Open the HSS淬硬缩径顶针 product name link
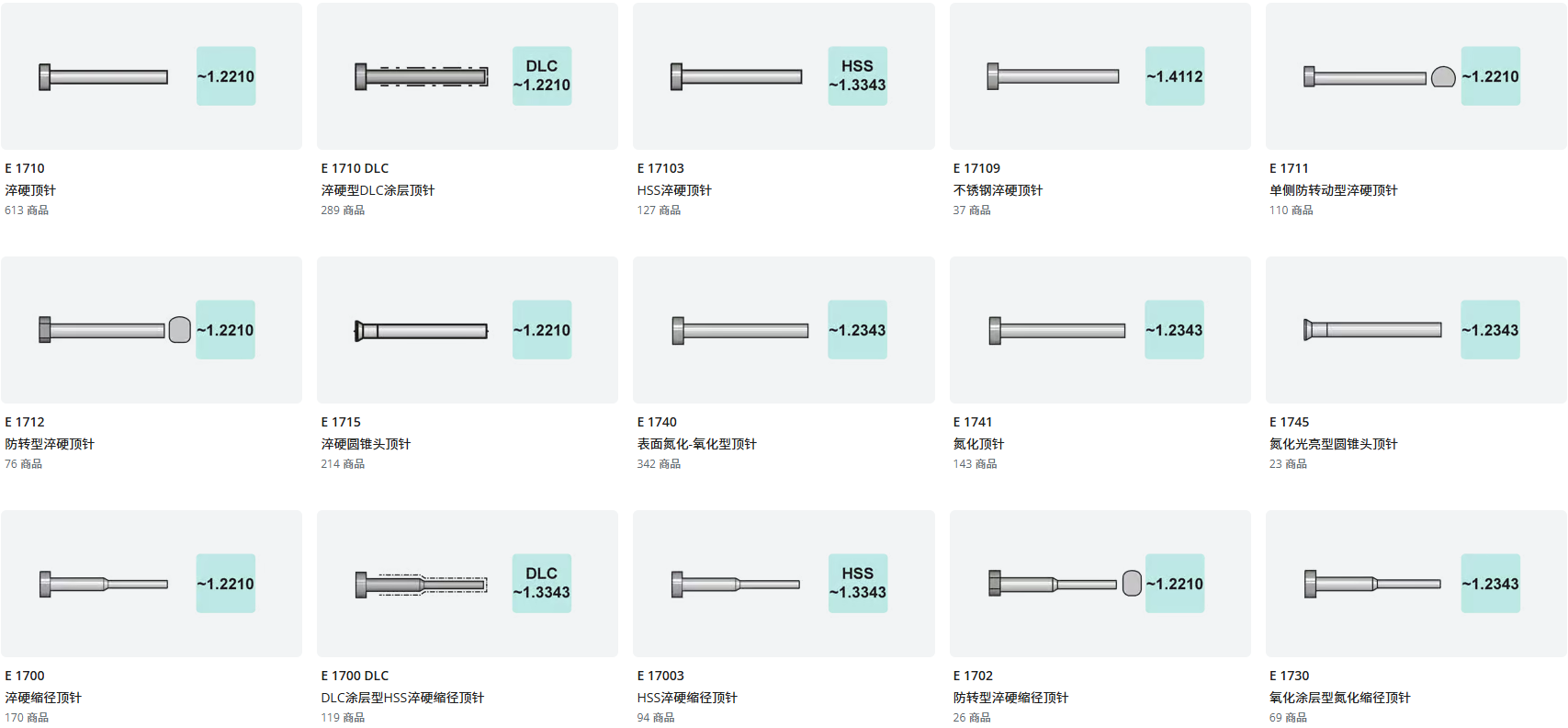1568x728 pixels. point(687,698)
